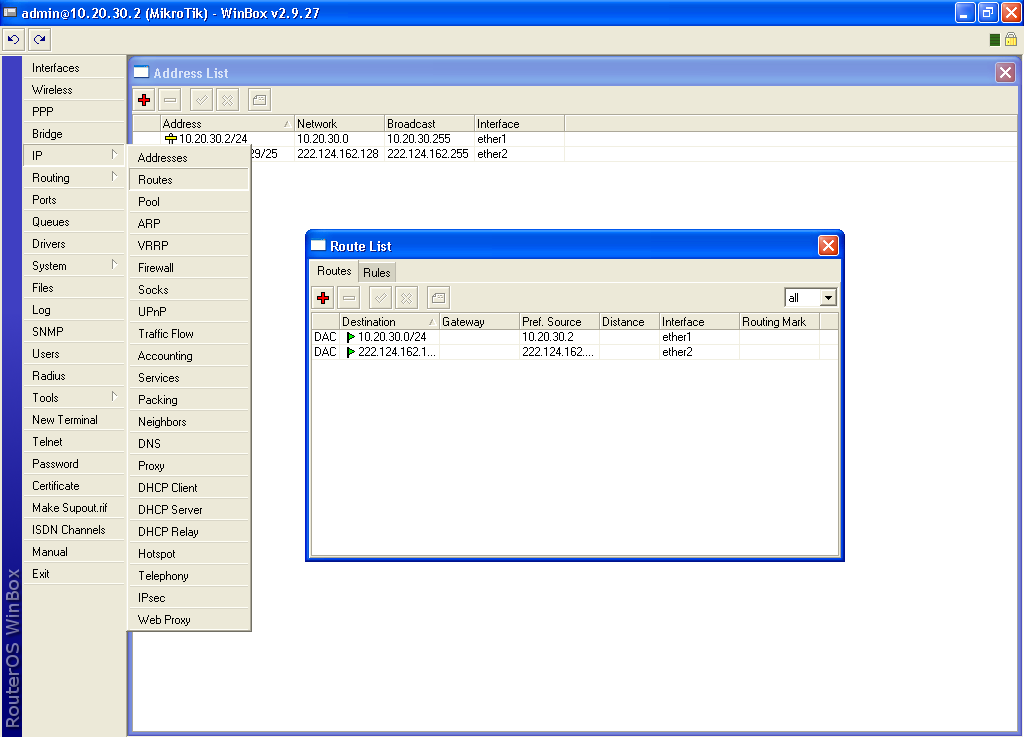Viewport: 1024px width, 737px height.
Task: Click the Redo arrow in the main toolbar
Action: pyautogui.click(x=40, y=40)
